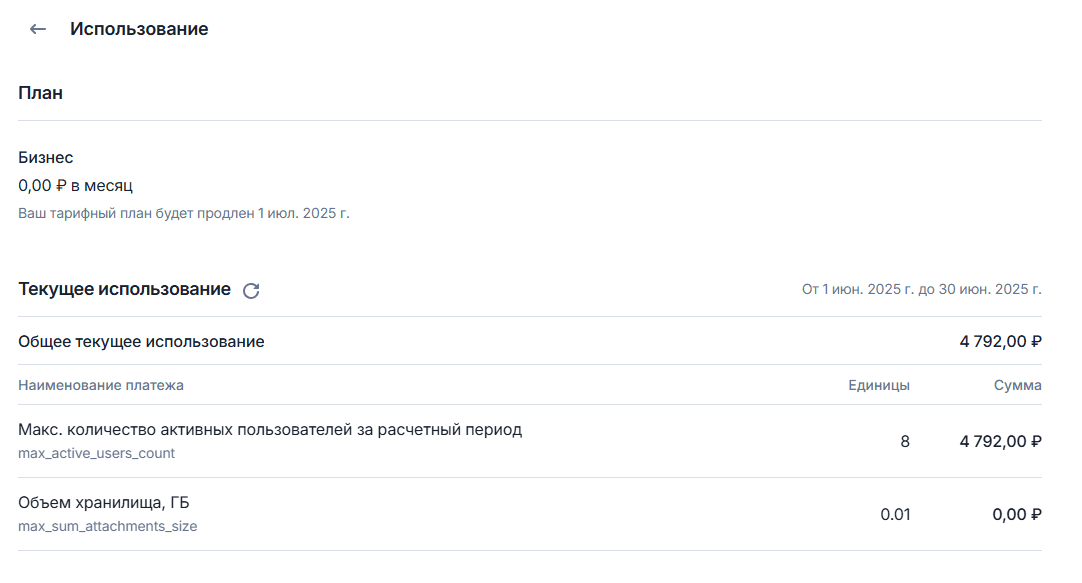
Task: Click the 0,00 ₽ в месяц price
Action: (x=76, y=185)
